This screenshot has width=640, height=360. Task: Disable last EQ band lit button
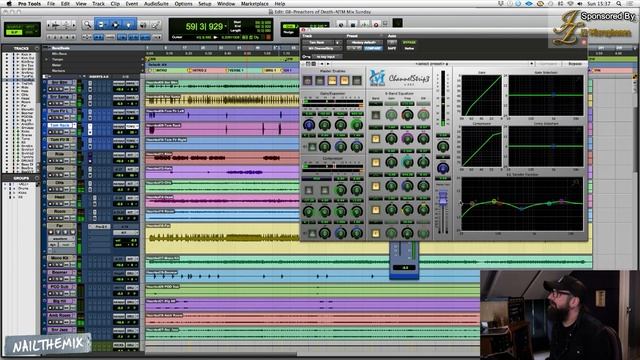pyautogui.click(x=376, y=233)
